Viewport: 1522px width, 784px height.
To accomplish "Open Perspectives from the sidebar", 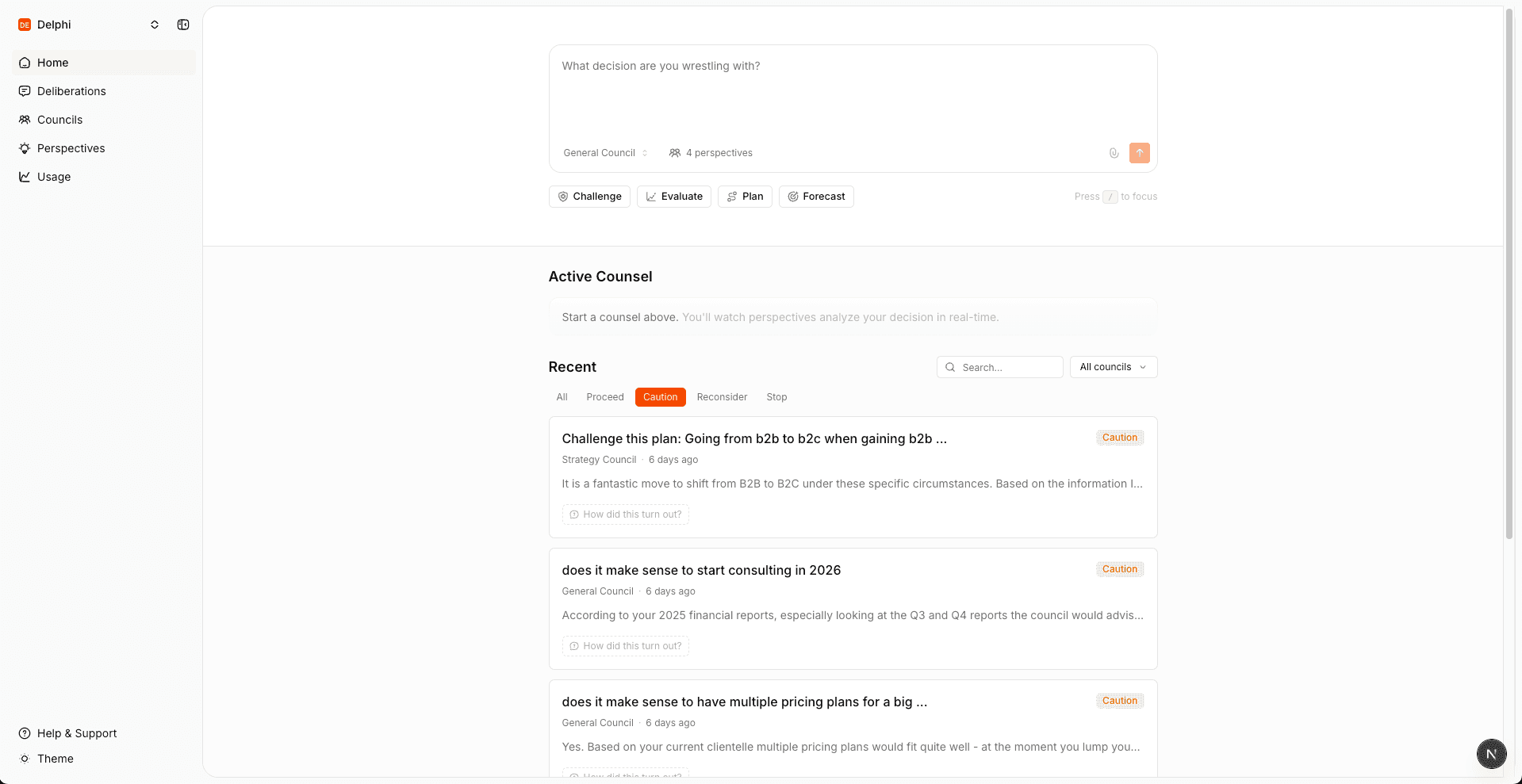I will click(71, 148).
